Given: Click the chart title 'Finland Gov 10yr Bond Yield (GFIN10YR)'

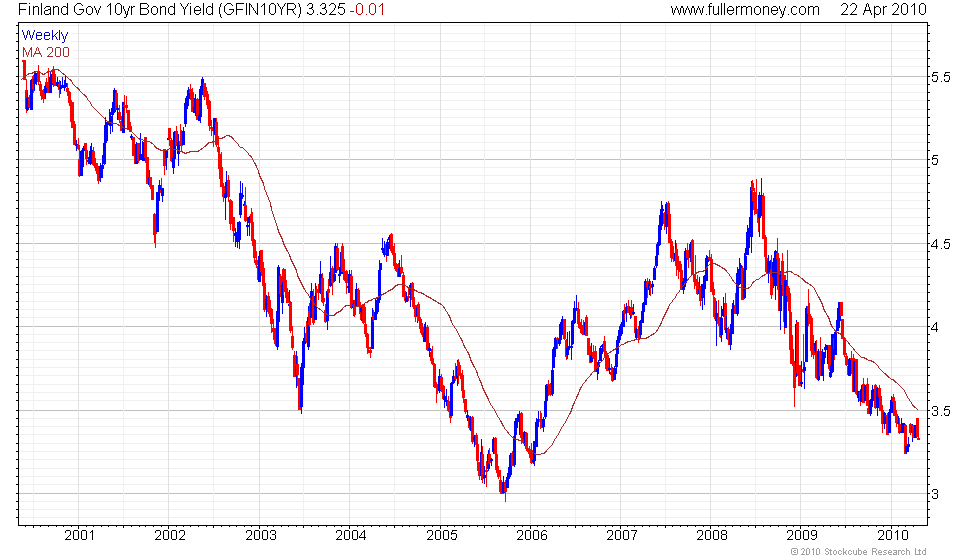Looking at the screenshot, I should (x=160, y=10).
